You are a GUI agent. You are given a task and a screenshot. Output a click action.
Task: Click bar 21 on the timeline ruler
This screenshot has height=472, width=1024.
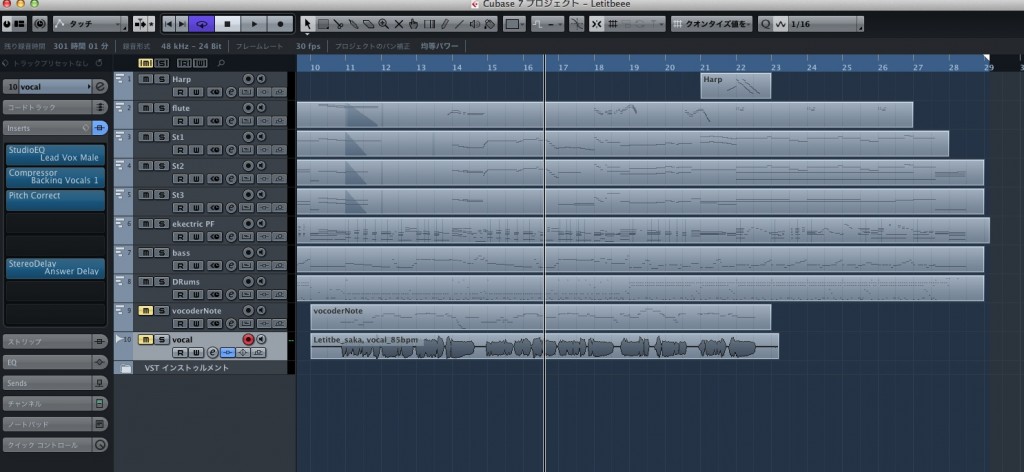tap(705, 67)
